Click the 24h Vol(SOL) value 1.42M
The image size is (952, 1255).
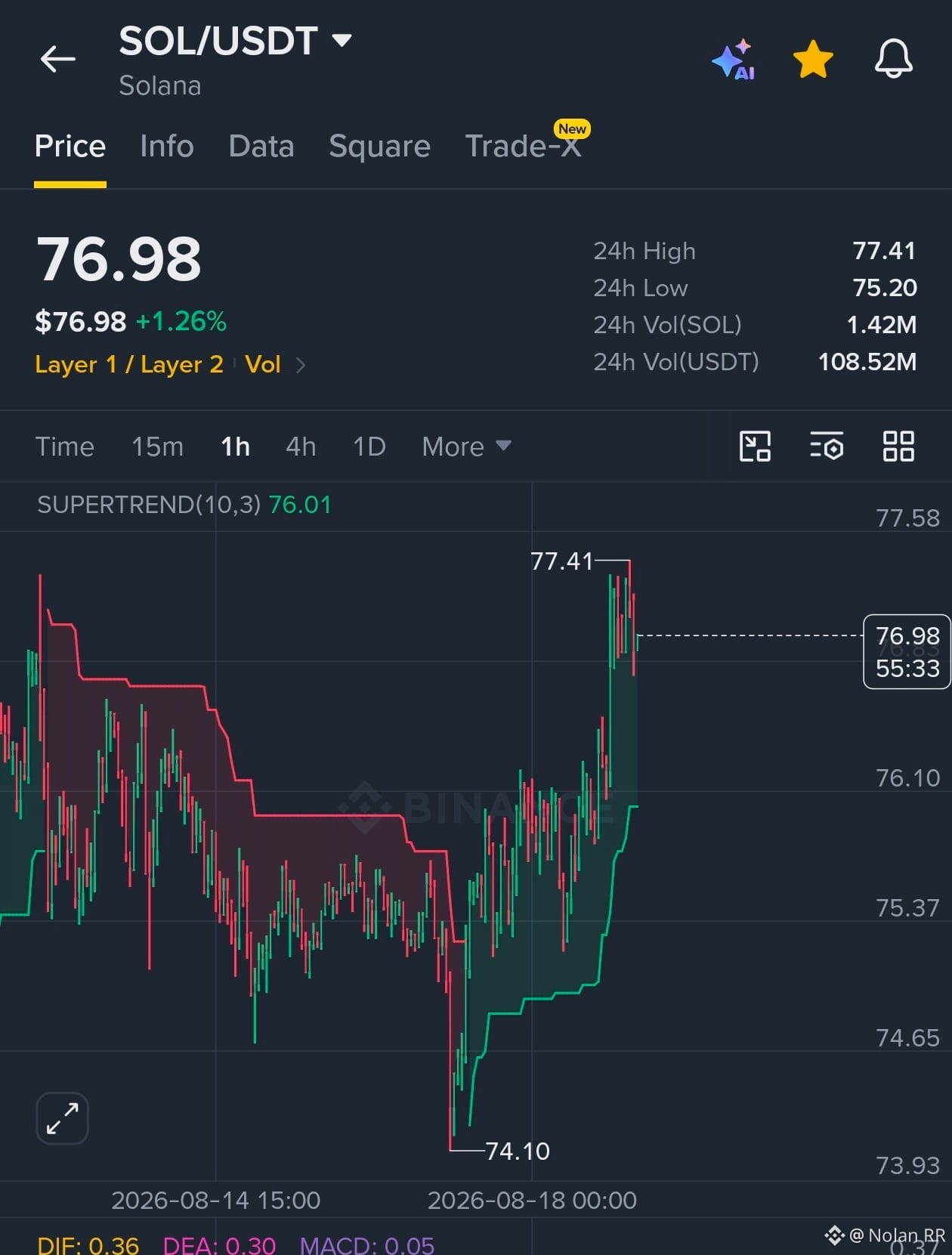pyautogui.click(x=881, y=325)
